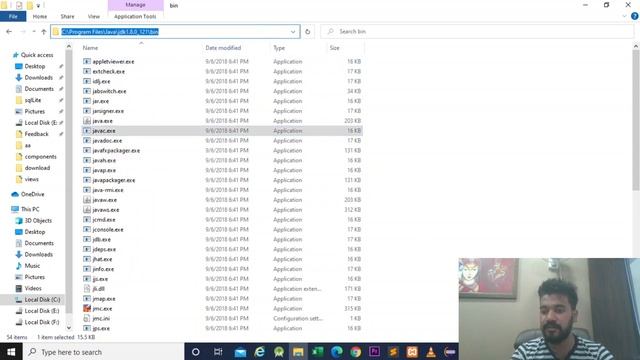Open OneDrive in navigation pane
Screen dimensions: 640x360
[32, 194]
